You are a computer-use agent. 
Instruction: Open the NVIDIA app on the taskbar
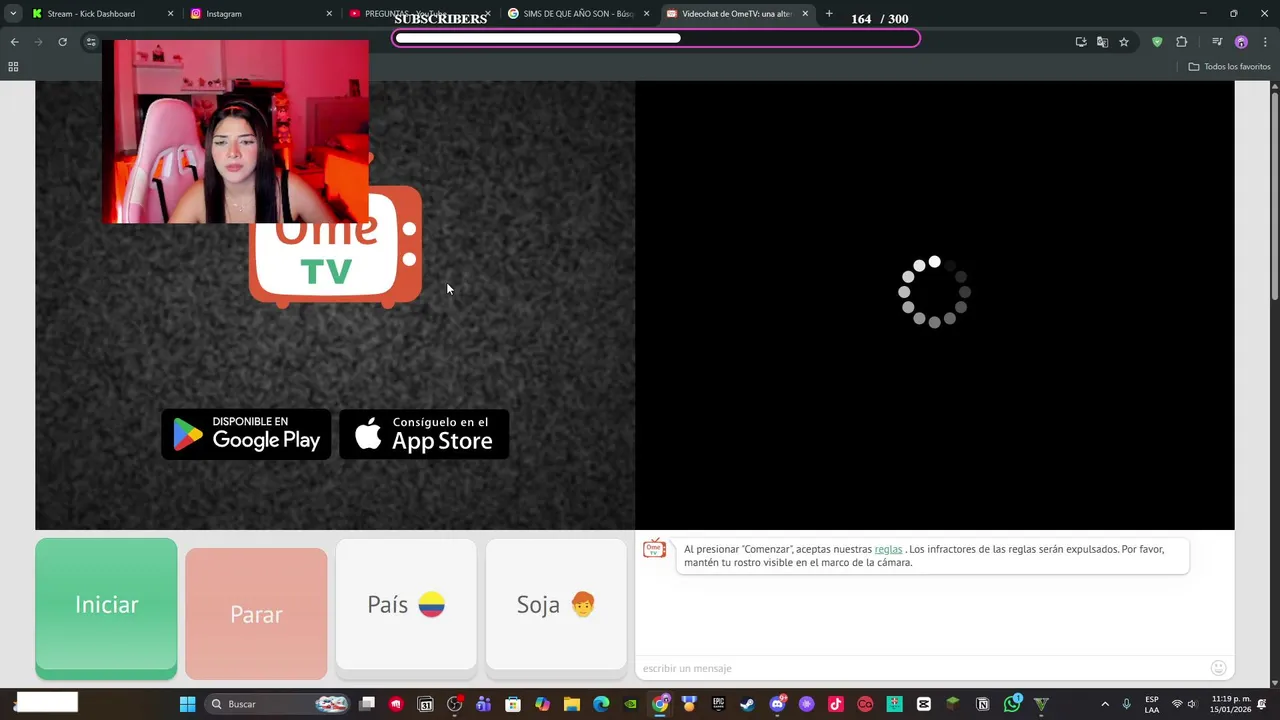click(x=630, y=704)
